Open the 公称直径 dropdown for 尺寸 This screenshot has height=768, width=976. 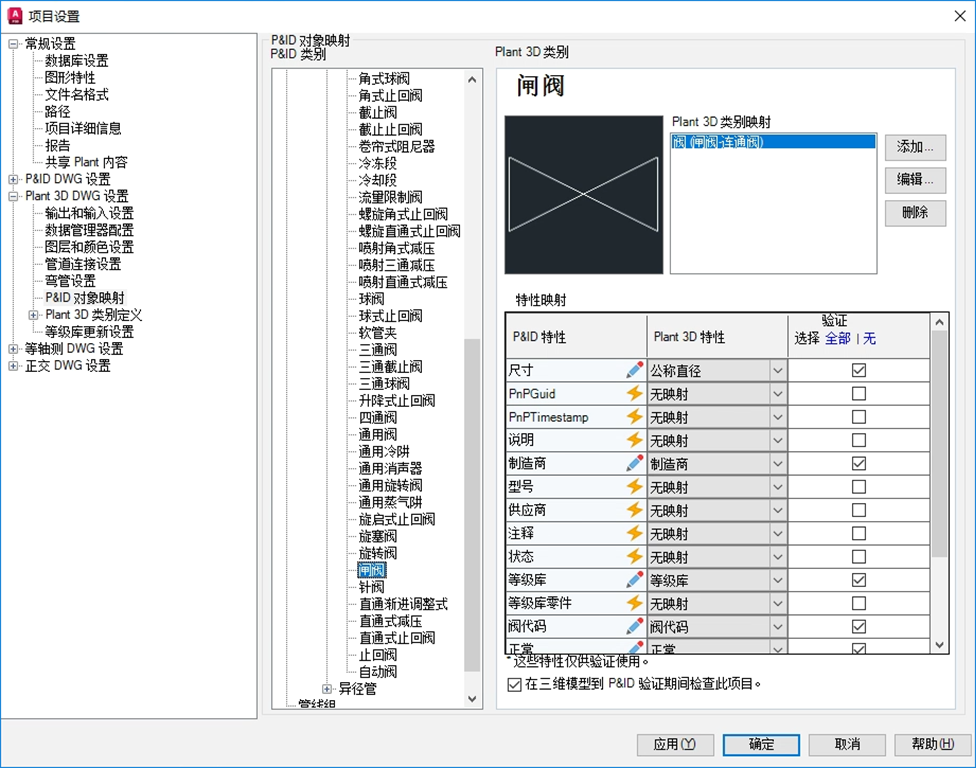(777, 371)
